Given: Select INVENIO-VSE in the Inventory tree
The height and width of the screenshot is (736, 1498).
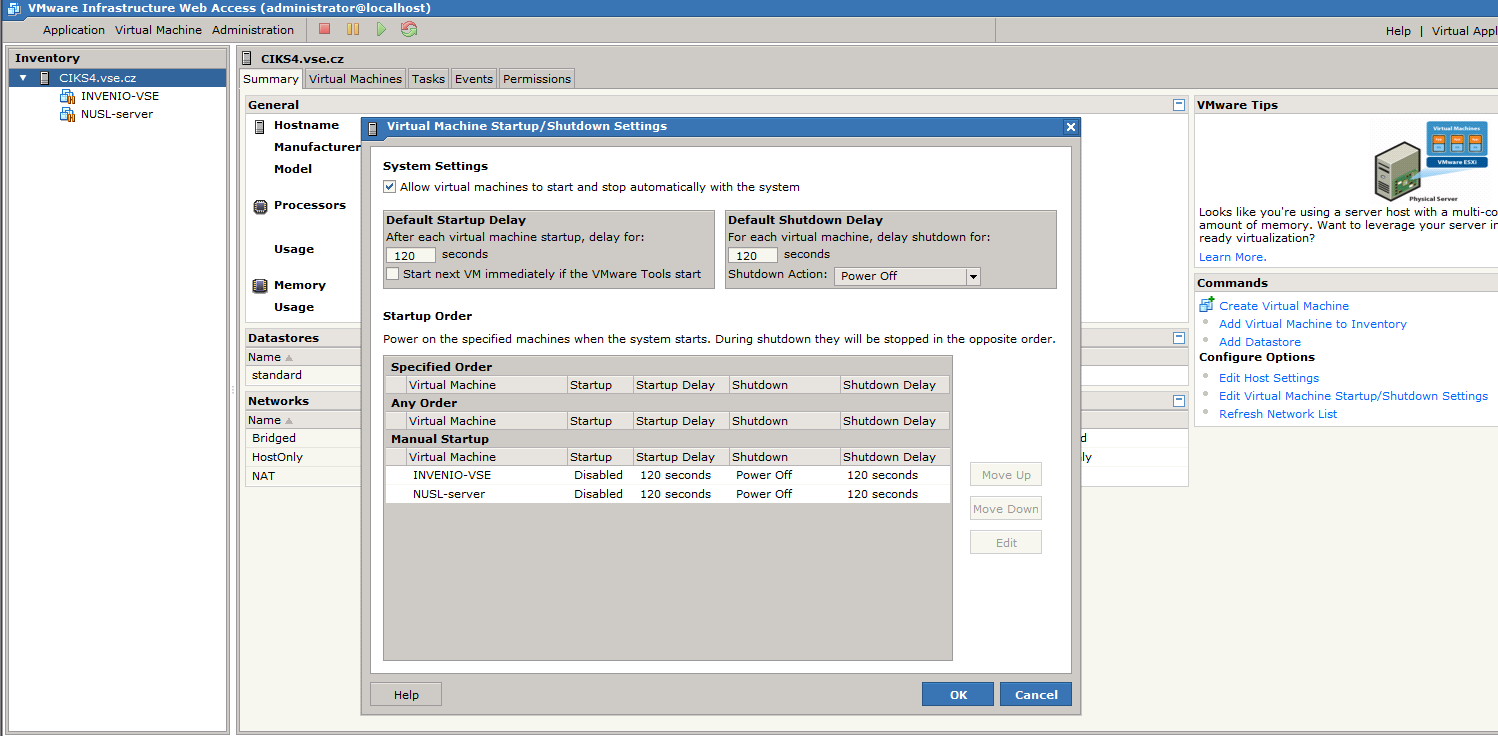Looking at the screenshot, I should 120,96.
